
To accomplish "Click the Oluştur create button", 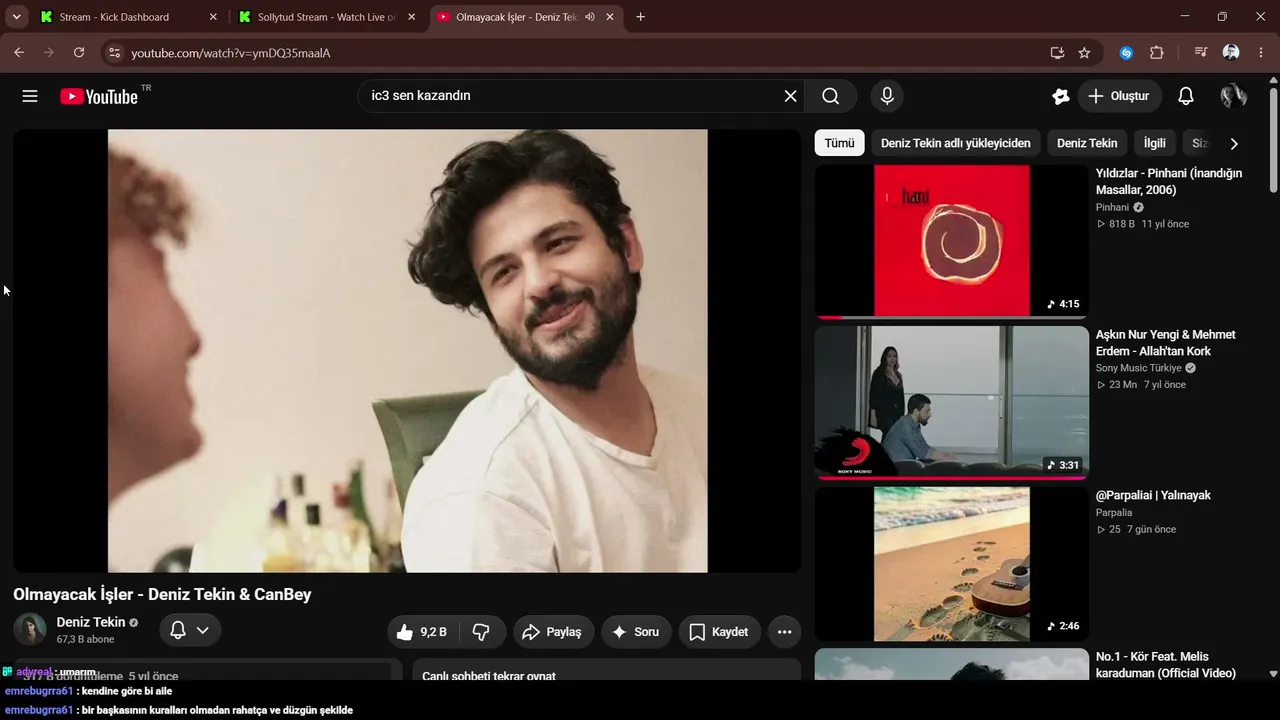I will tap(1120, 96).
